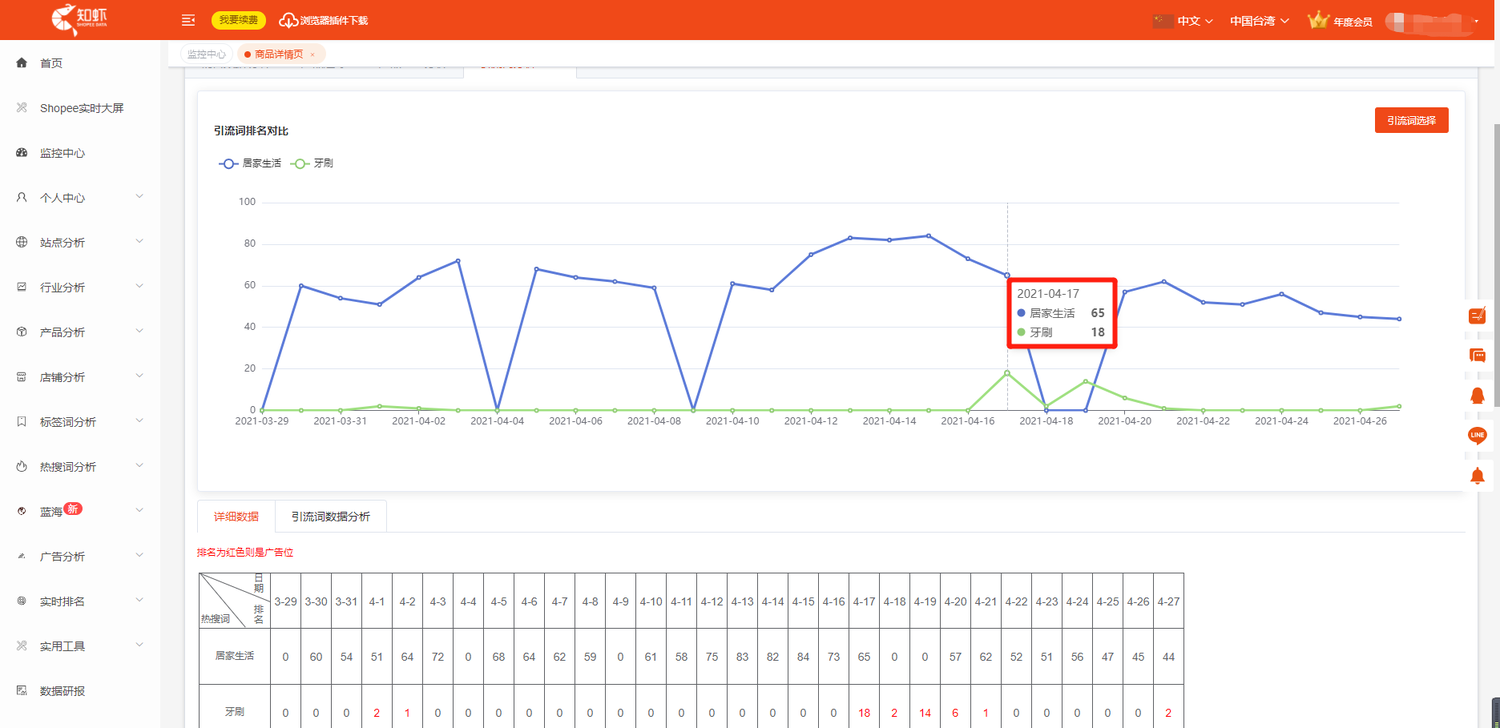Close the 商品详情页 tab
This screenshot has height=728, width=1500.
[312, 55]
